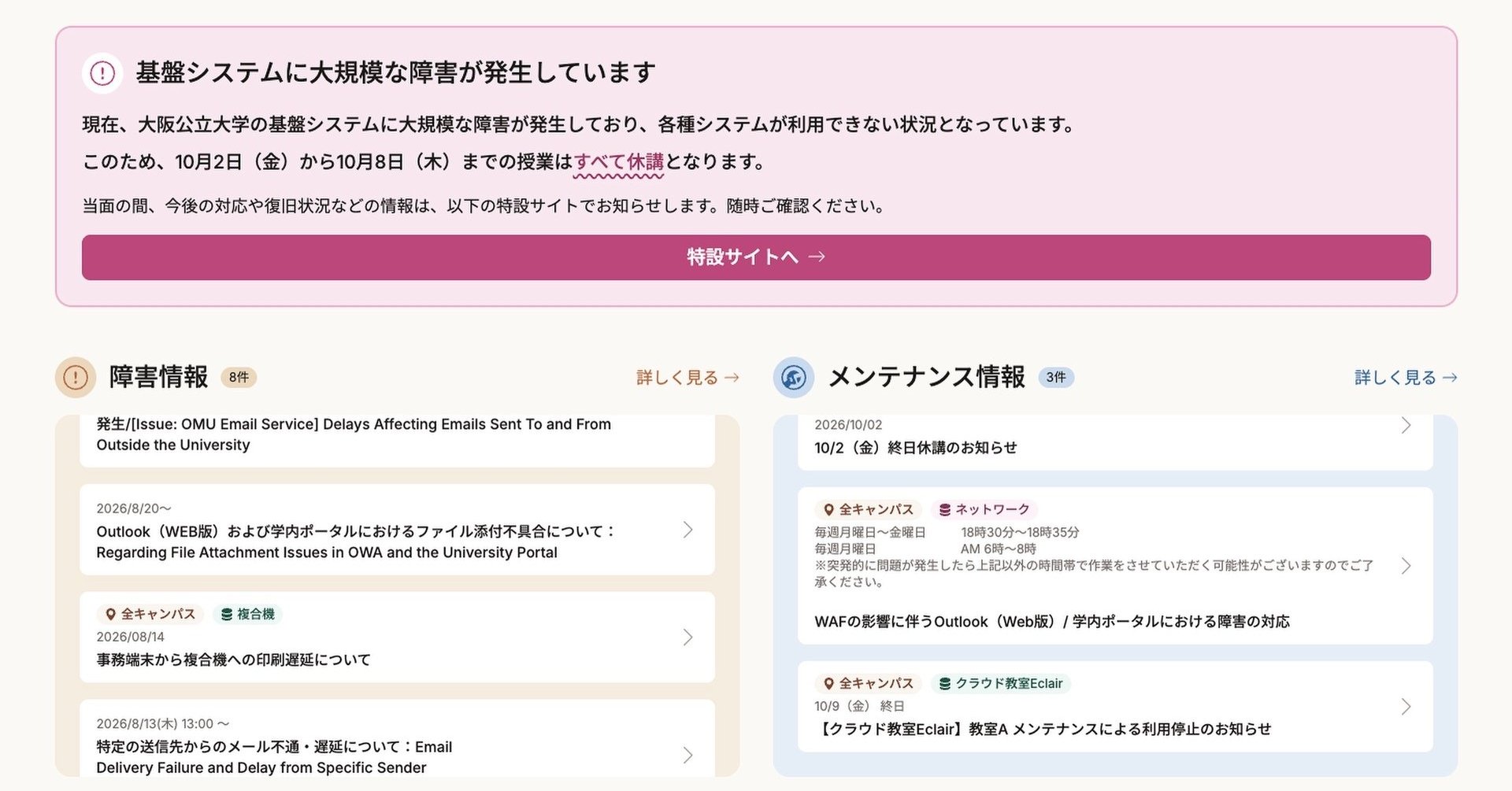Open 詳しく見る link for 障害情報

(687, 378)
